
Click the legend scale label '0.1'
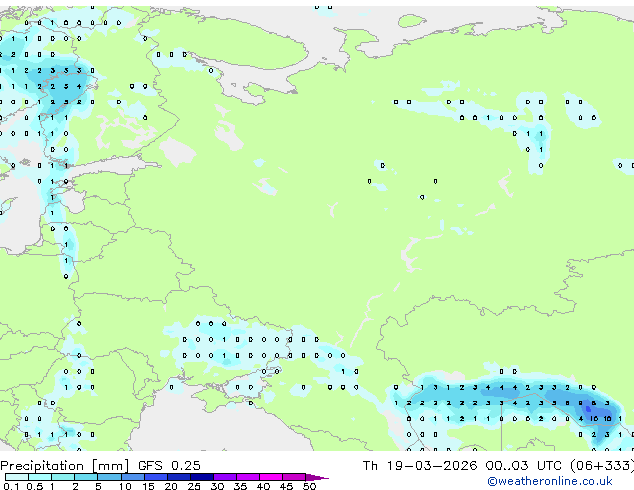(x=11, y=486)
